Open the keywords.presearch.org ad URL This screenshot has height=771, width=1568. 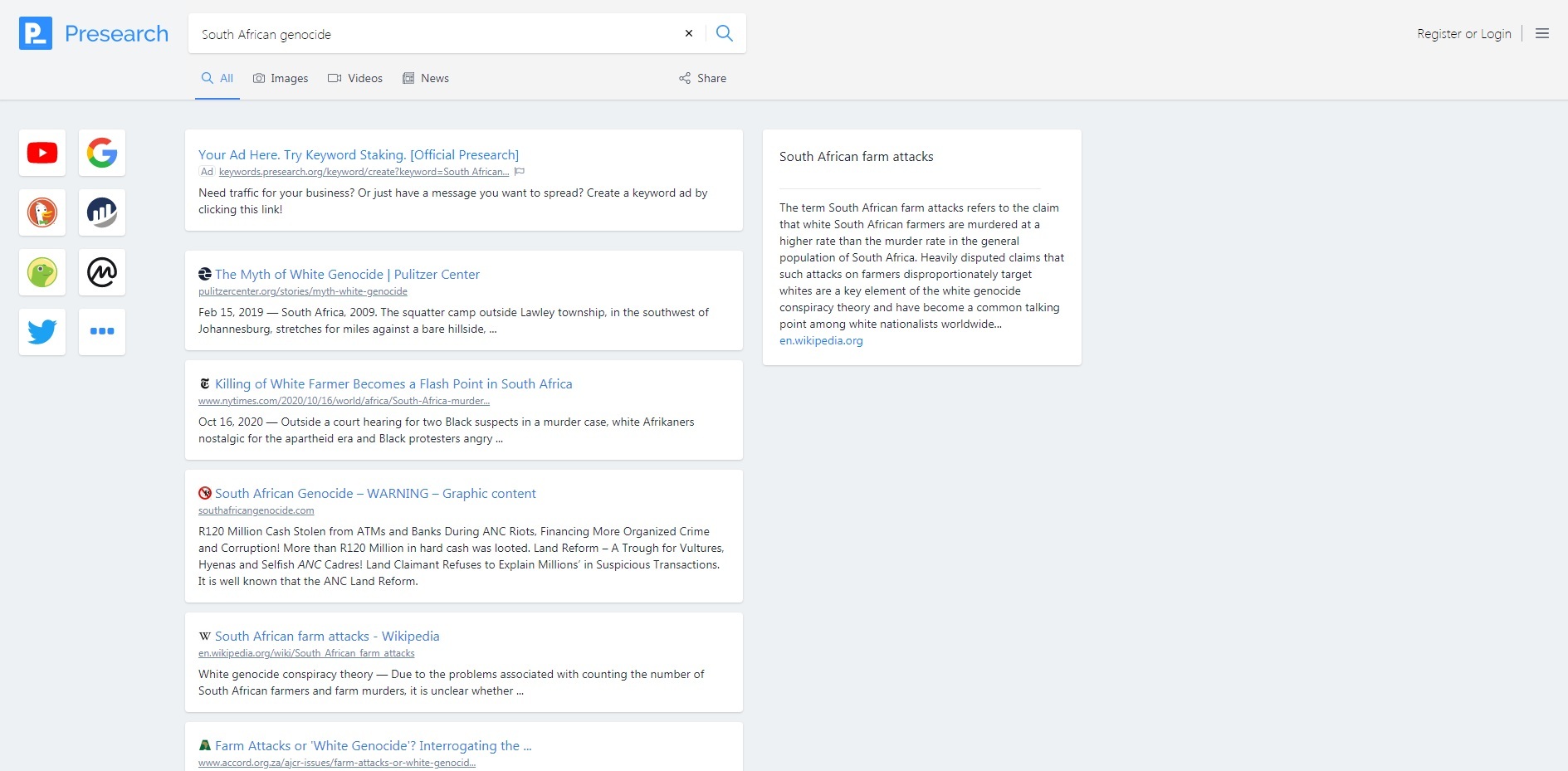[364, 172]
